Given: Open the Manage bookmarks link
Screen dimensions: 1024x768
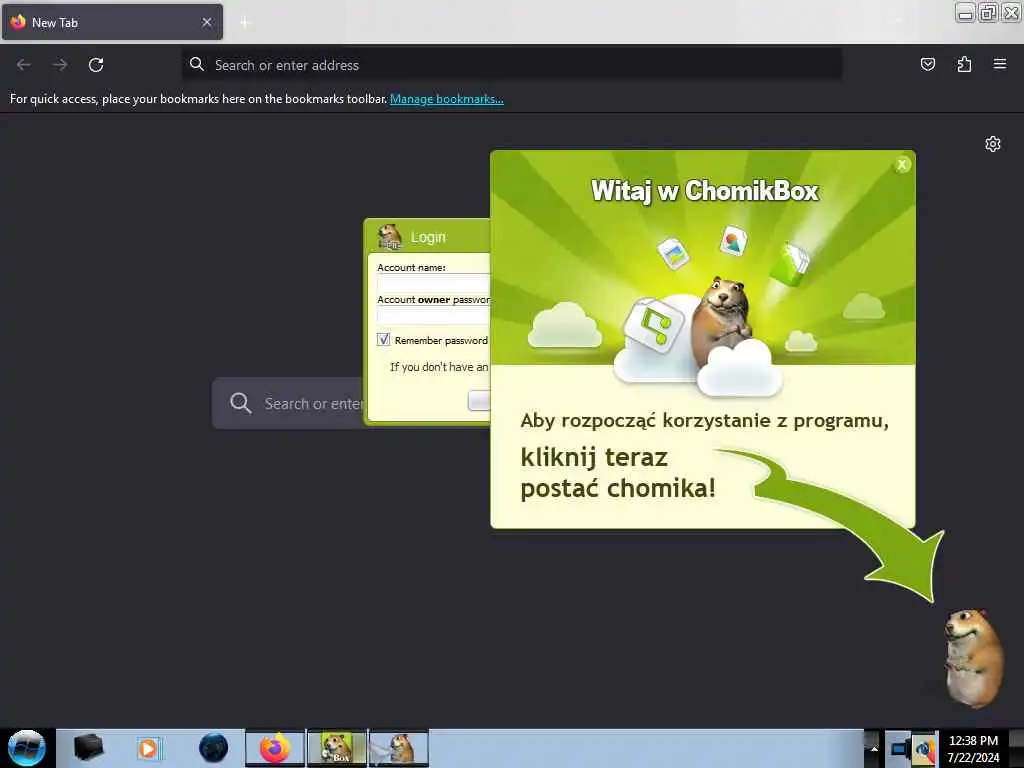Looking at the screenshot, I should pyautogui.click(x=447, y=99).
